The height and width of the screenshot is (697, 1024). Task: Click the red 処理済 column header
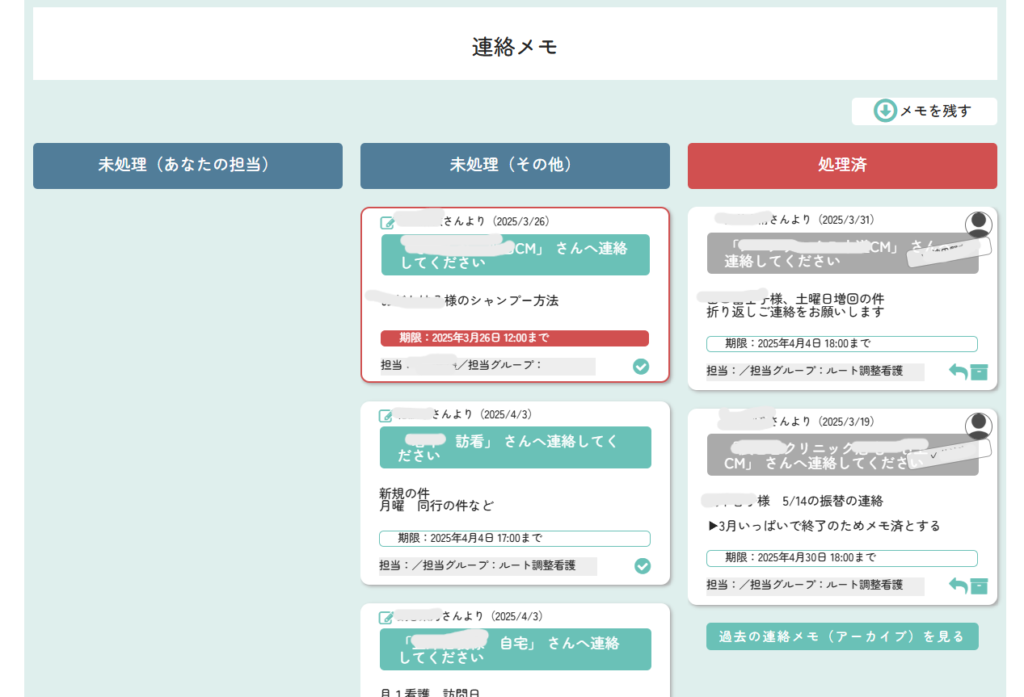point(842,165)
